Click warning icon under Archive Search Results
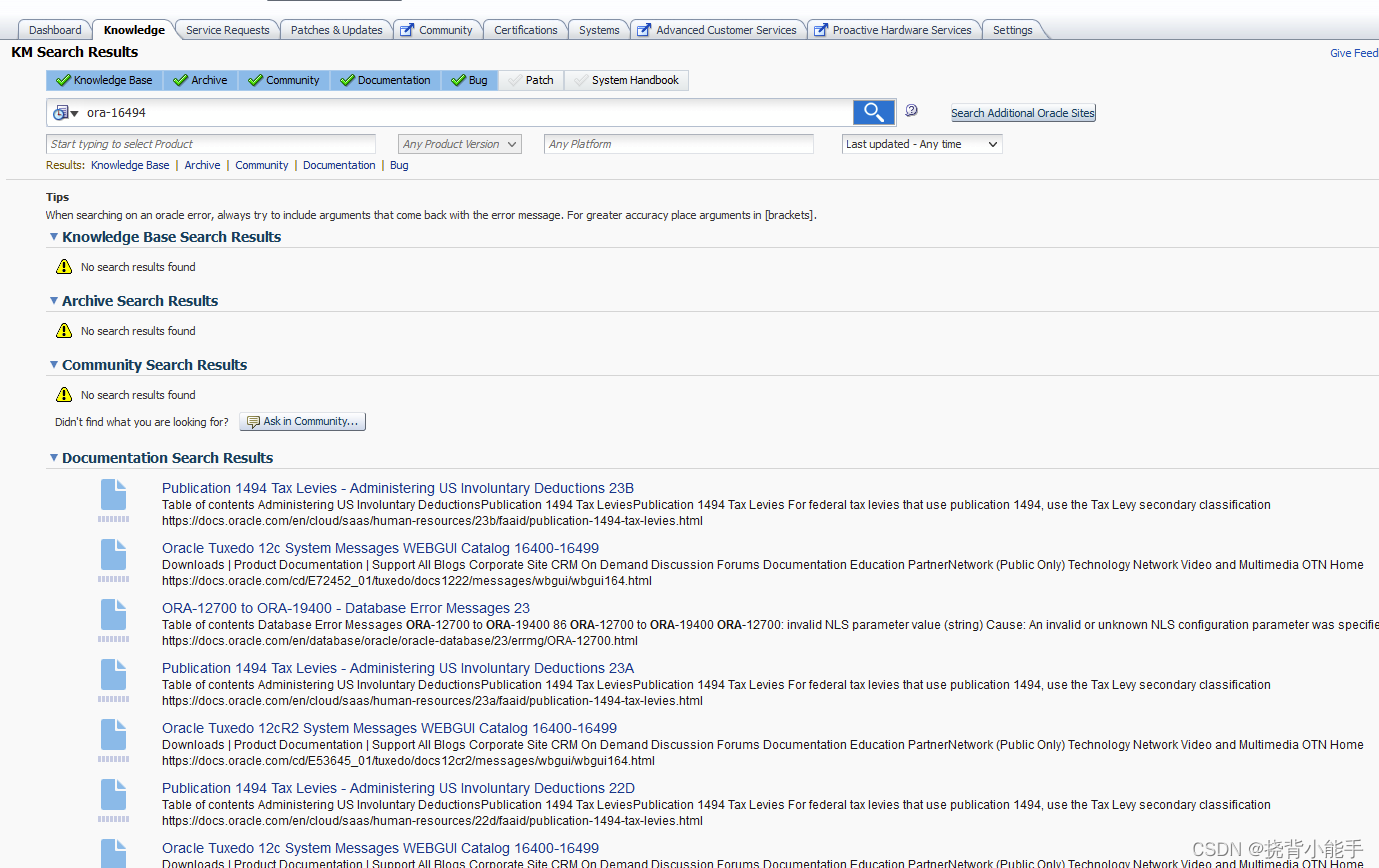The image size is (1379, 868). tap(64, 330)
